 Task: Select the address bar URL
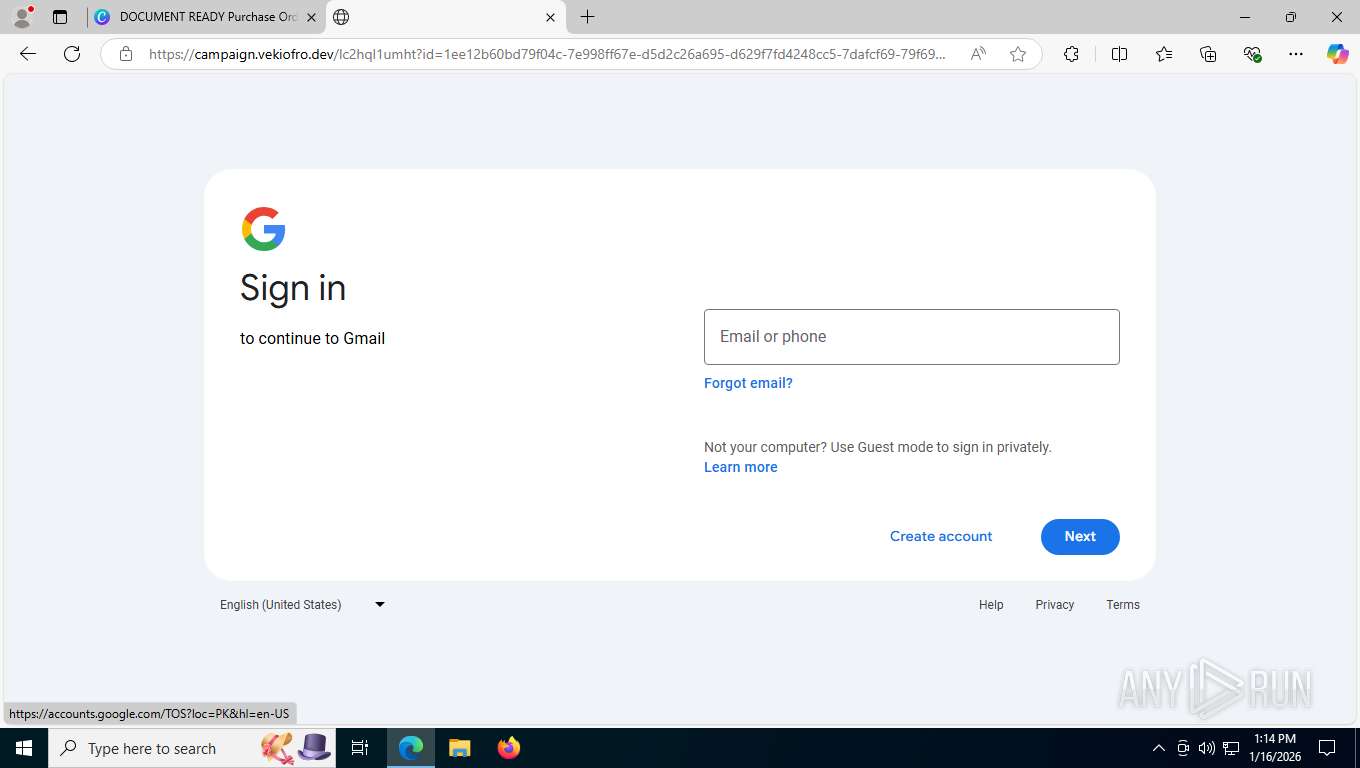pyautogui.click(x=546, y=54)
